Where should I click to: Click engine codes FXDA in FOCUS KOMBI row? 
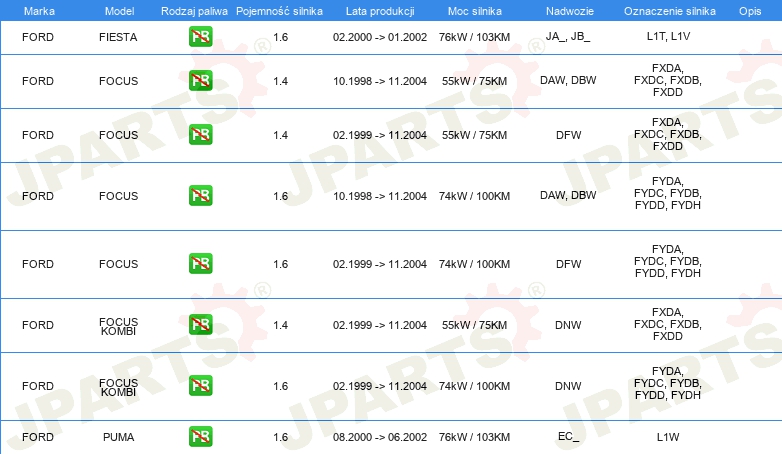pos(668,324)
